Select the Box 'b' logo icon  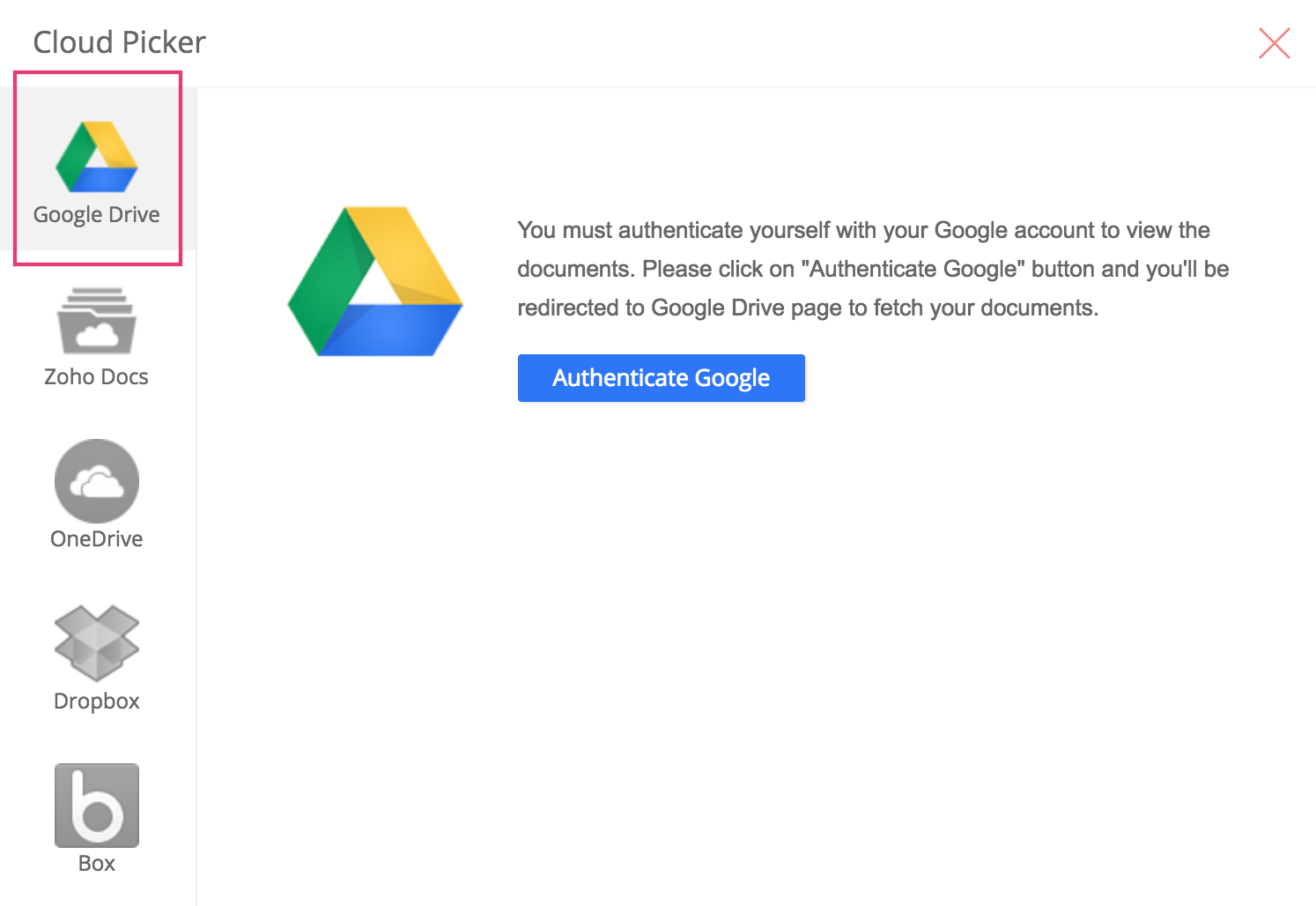click(97, 805)
